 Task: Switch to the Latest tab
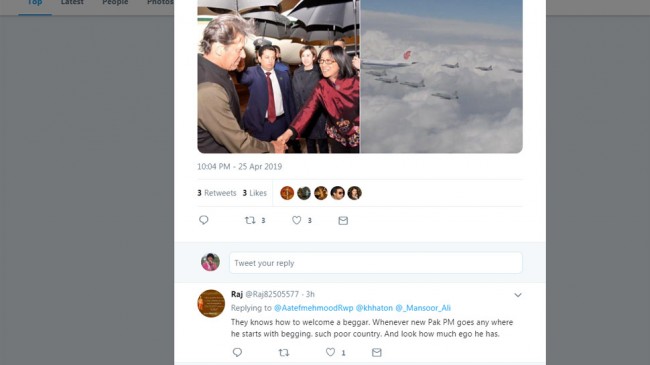72,2
